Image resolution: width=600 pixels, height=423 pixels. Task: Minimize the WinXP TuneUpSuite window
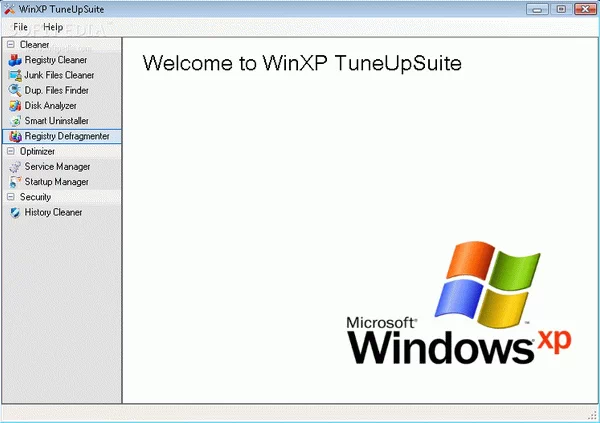pyautogui.click(x=537, y=9)
